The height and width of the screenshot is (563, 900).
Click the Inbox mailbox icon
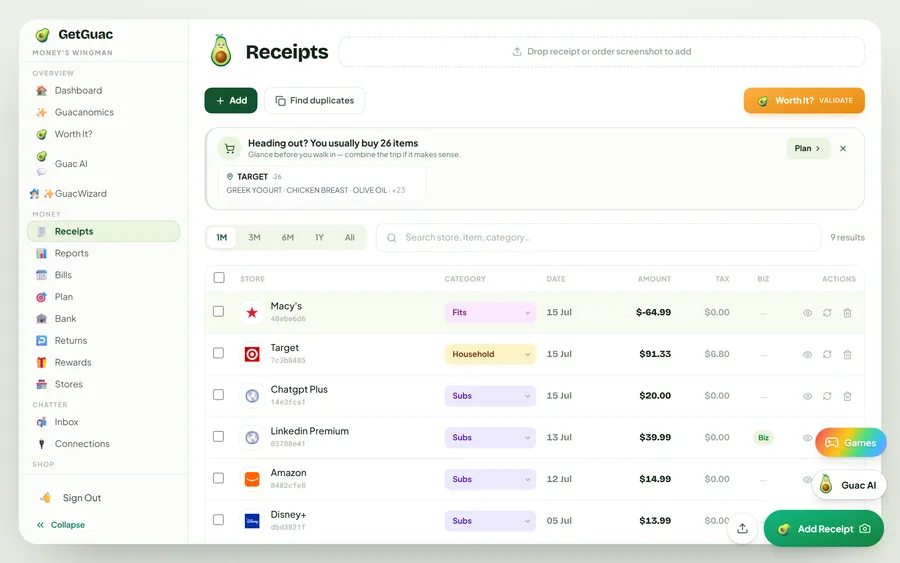41,422
